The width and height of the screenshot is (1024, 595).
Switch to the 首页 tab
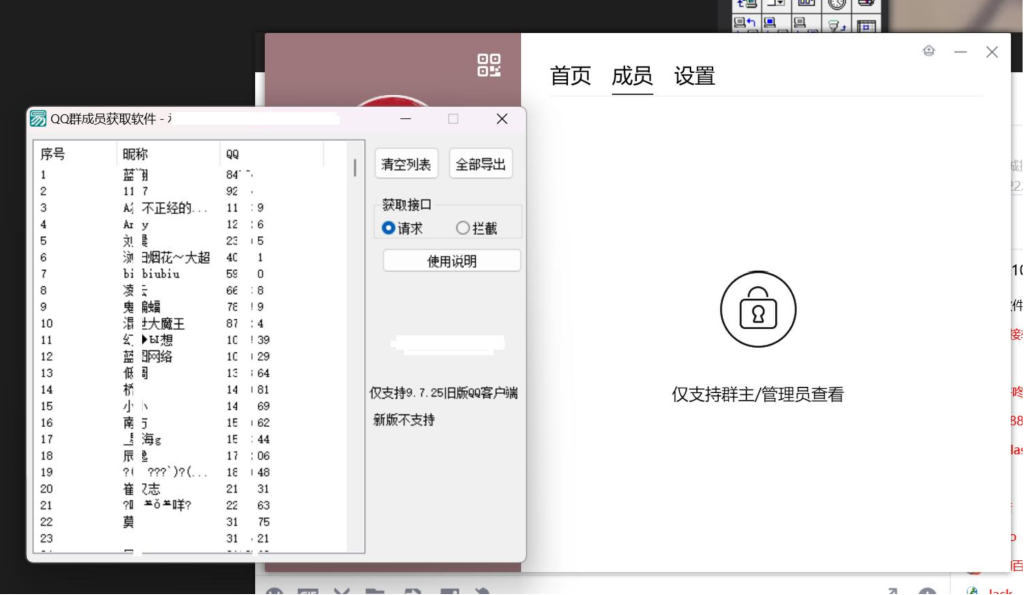coord(571,76)
